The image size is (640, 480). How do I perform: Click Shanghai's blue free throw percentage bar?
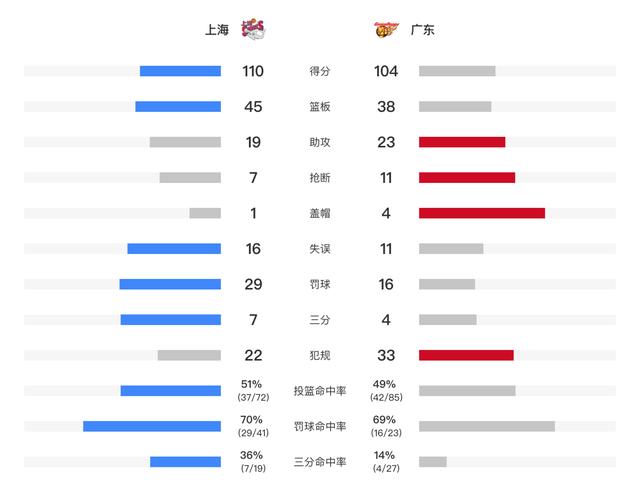[x=152, y=426]
